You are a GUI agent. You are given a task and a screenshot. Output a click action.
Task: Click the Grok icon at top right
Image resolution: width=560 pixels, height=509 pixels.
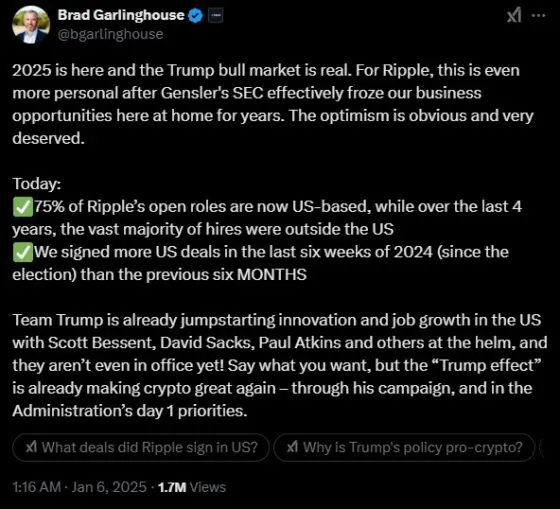[x=514, y=16]
